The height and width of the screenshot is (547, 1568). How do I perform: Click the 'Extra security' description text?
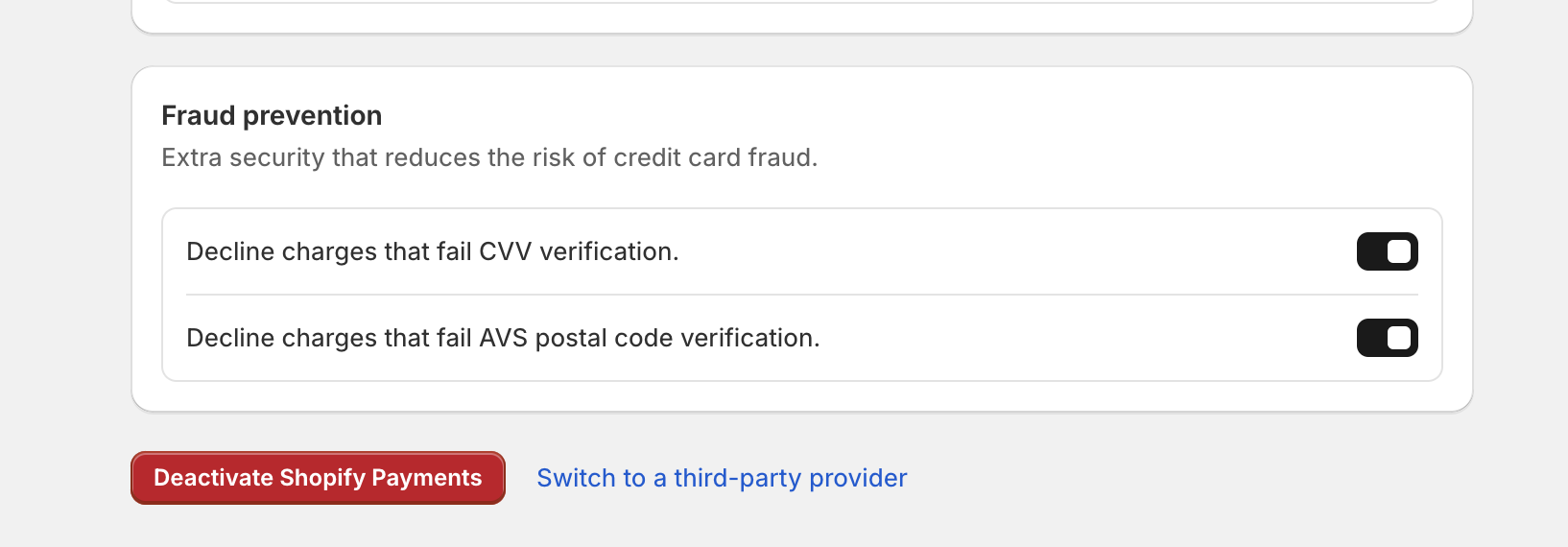point(489,157)
